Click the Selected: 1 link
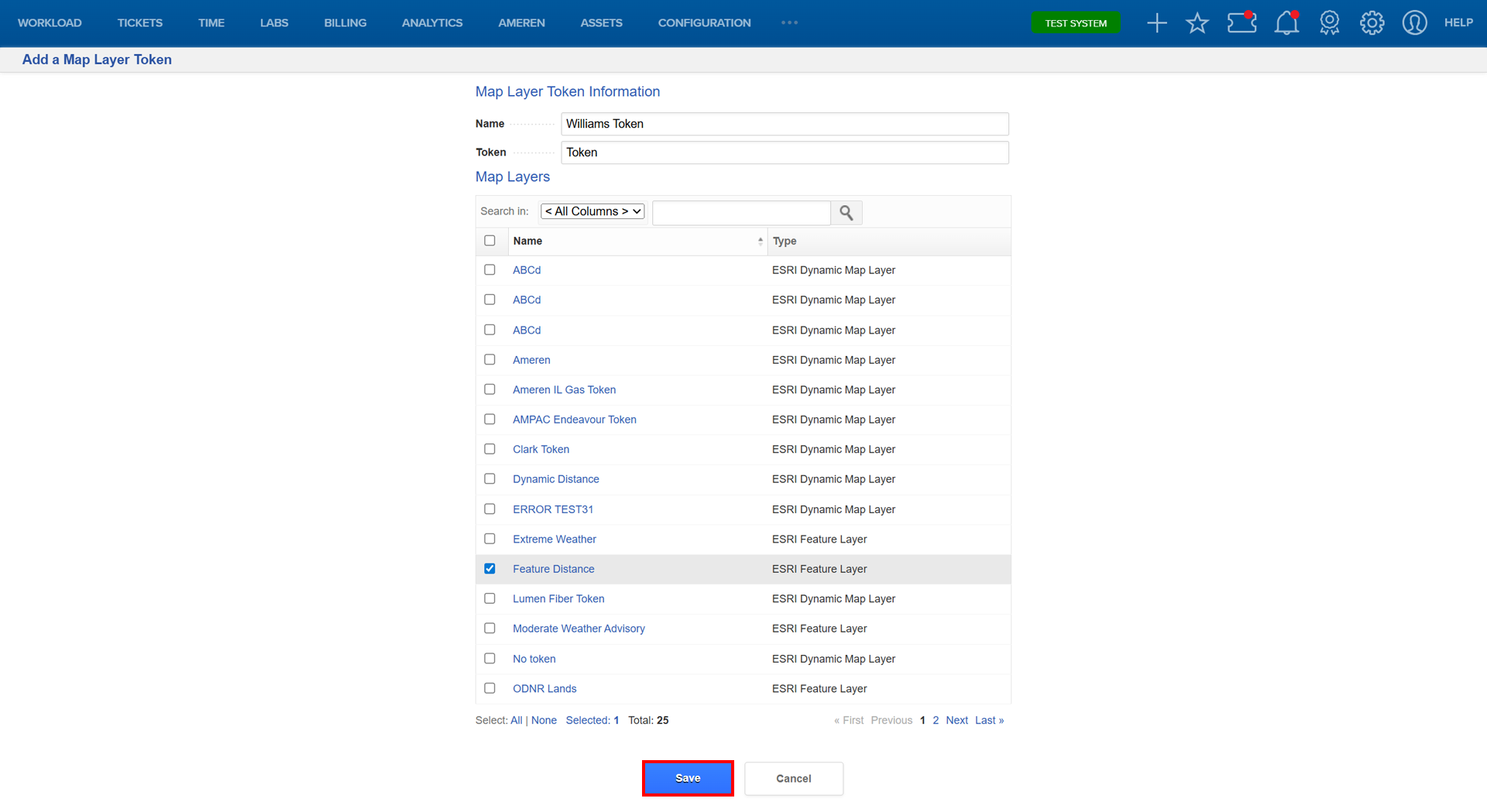This screenshot has width=1487, height=812. (x=592, y=721)
